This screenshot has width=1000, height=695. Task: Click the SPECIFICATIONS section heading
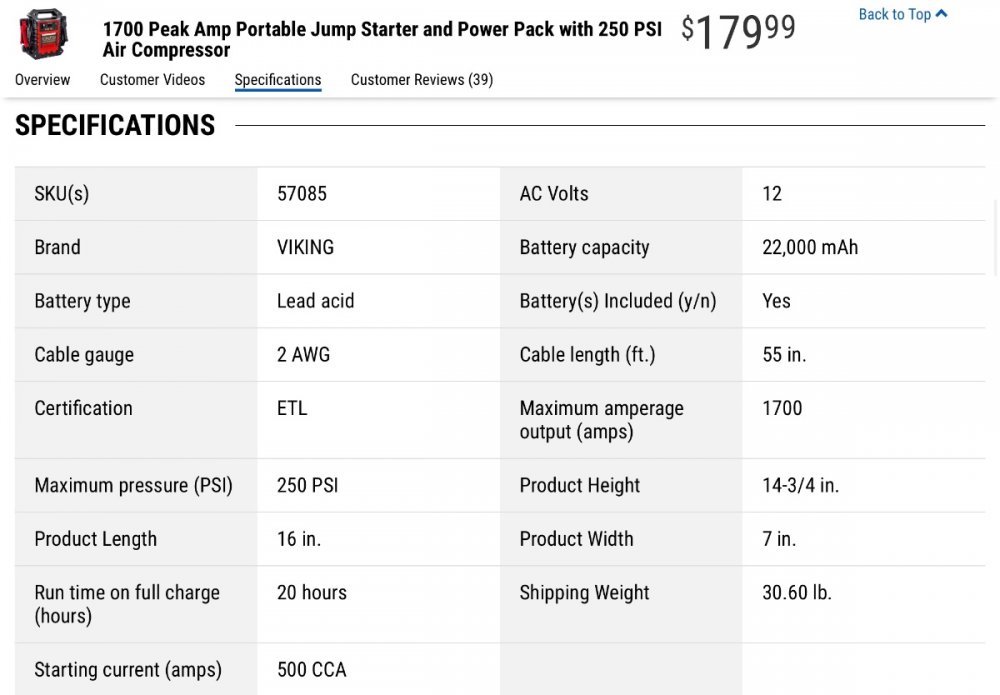click(115, 125)
